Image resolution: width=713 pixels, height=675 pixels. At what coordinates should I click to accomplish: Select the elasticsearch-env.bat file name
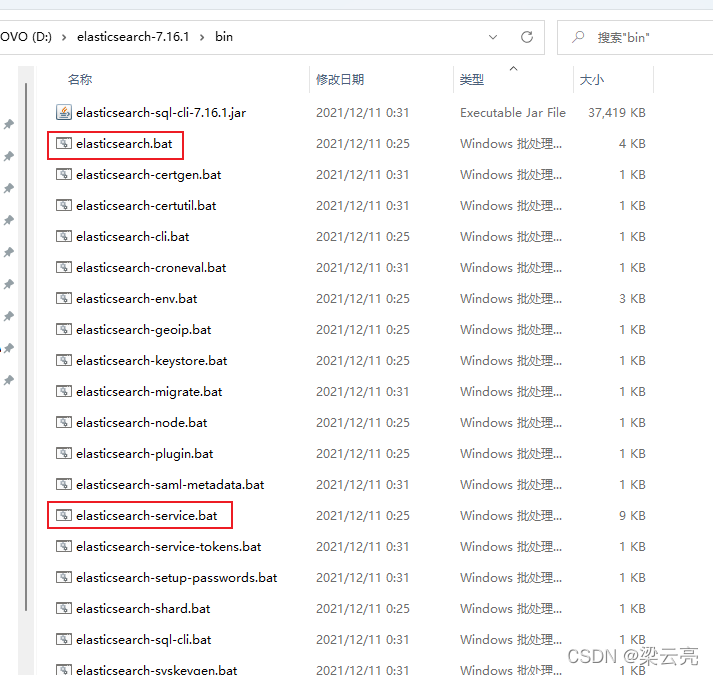click(x=136, y=298)
